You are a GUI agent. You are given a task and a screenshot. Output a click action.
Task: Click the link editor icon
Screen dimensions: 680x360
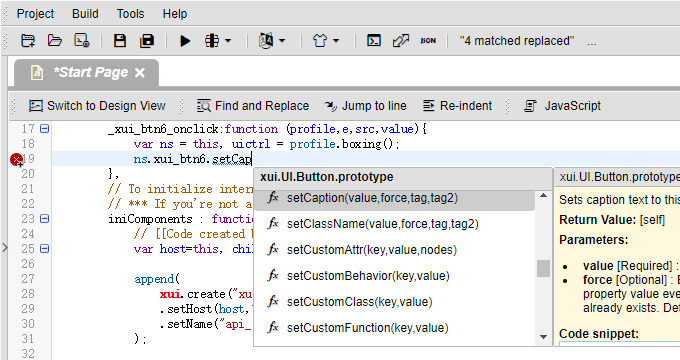(x=401, y=41)
